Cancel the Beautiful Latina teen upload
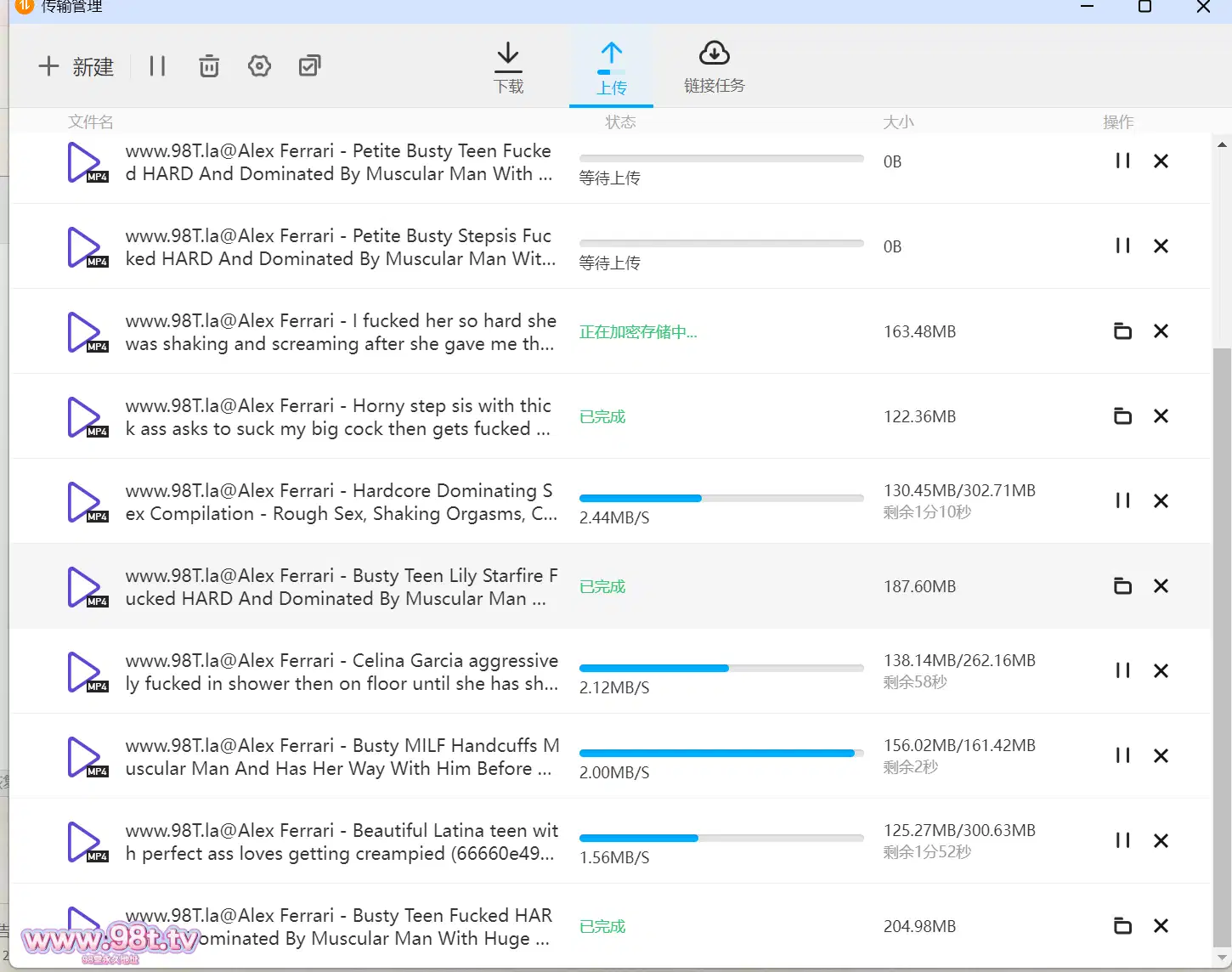 coord(1161,840)
